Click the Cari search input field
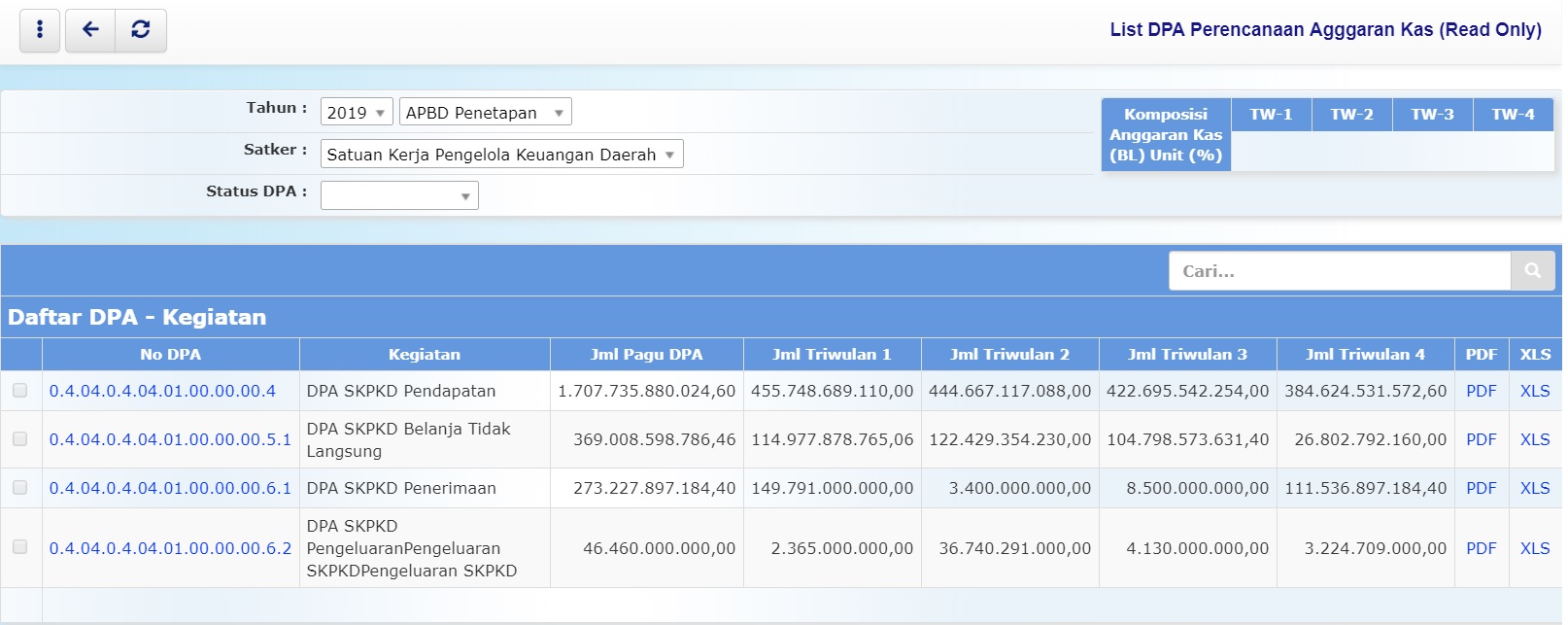This screenshot has width=1568, height=625. pos(1340,271)
